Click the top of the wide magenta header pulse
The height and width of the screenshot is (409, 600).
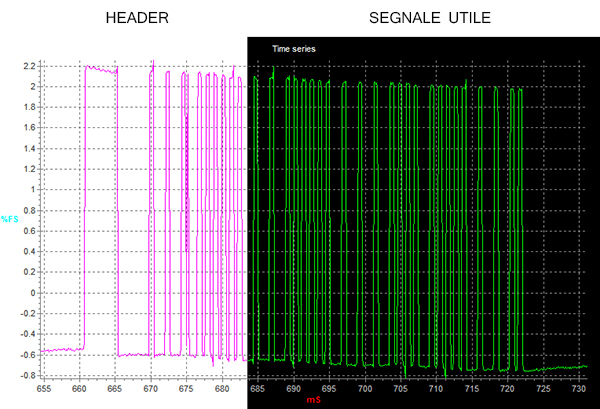click(x=101, y=70)
